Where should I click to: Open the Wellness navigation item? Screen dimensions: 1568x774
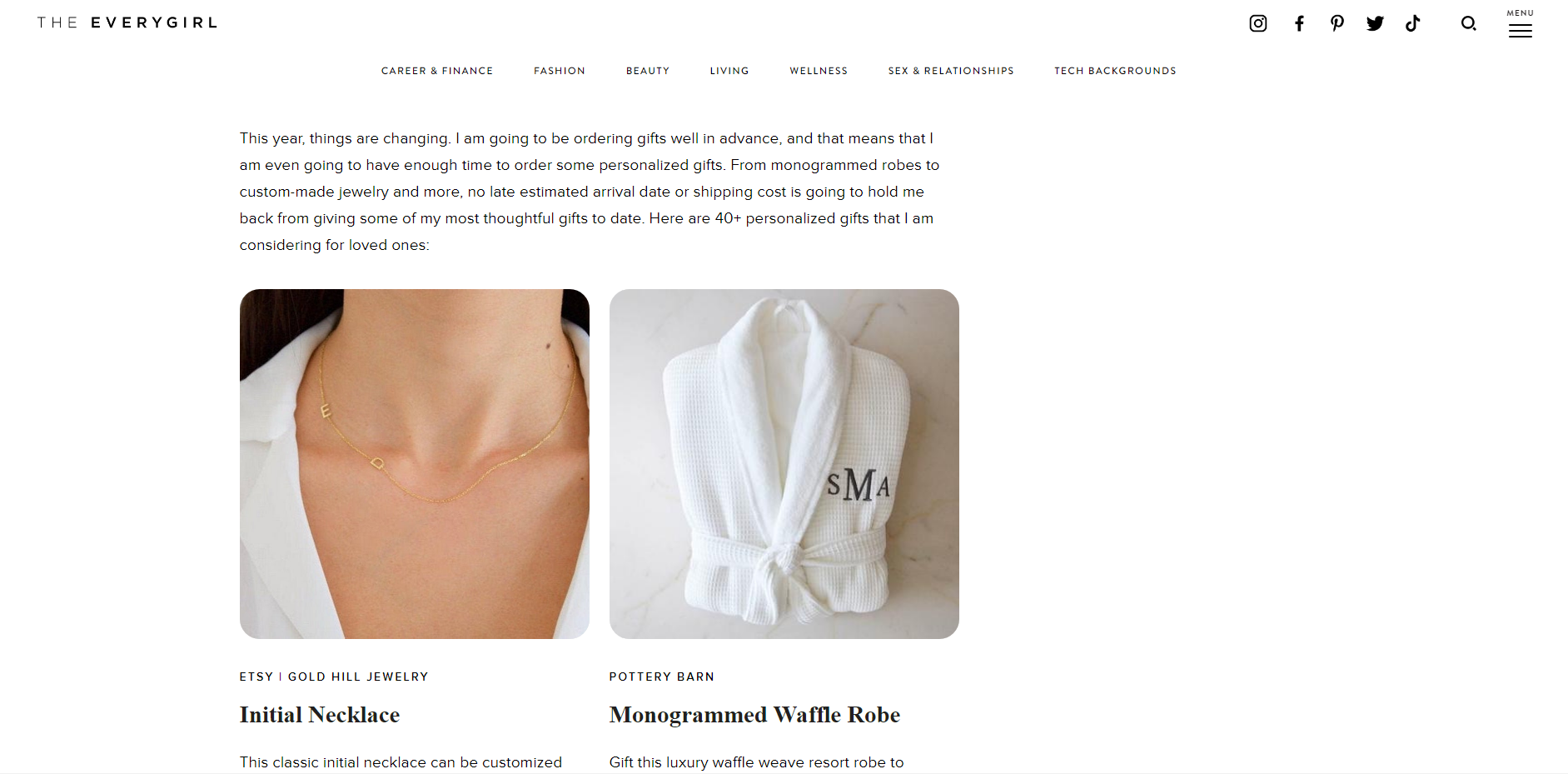point(819,71)
